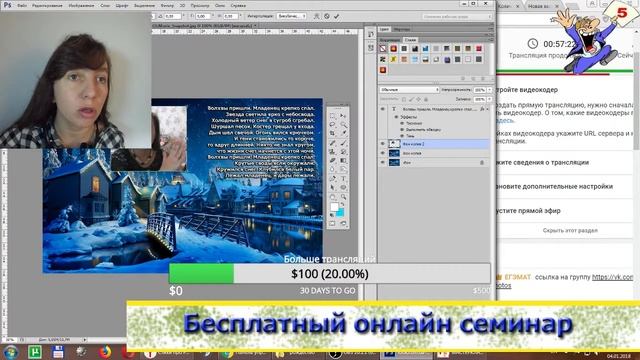640x360 pixels.
Task: Select the 'Фон копия' layer thumbnail
Action: (394, 153)
